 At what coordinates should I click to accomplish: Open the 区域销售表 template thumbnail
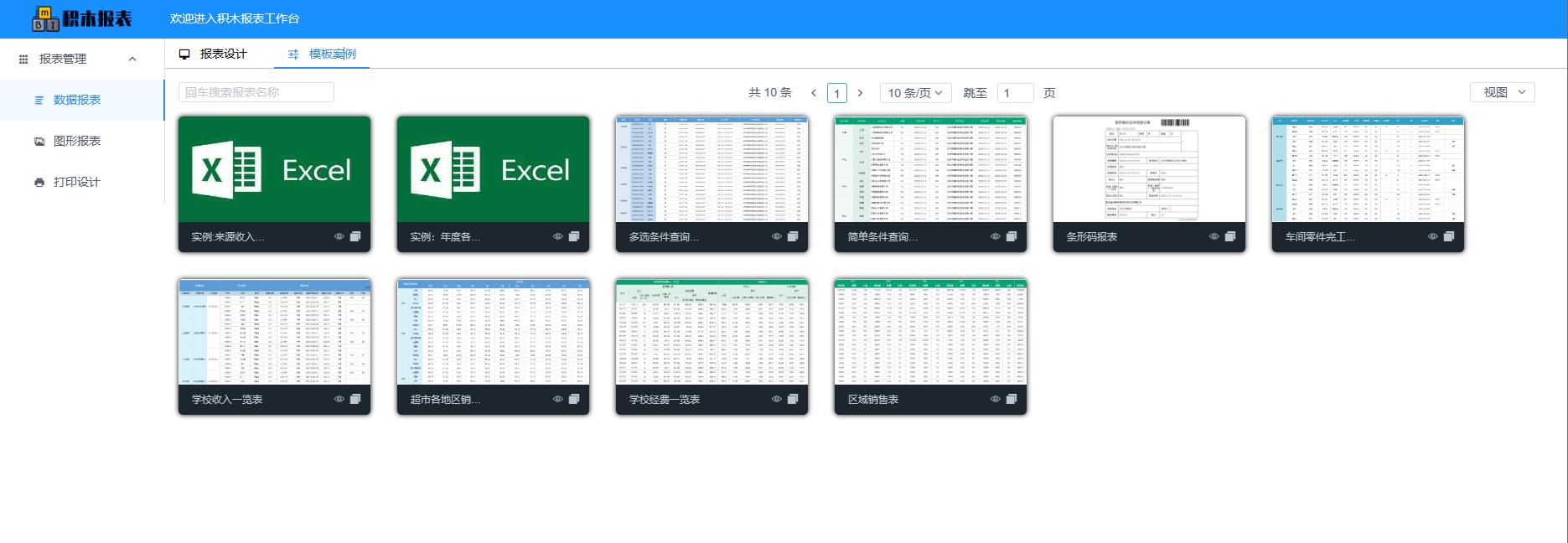click(x=930, y=332)
